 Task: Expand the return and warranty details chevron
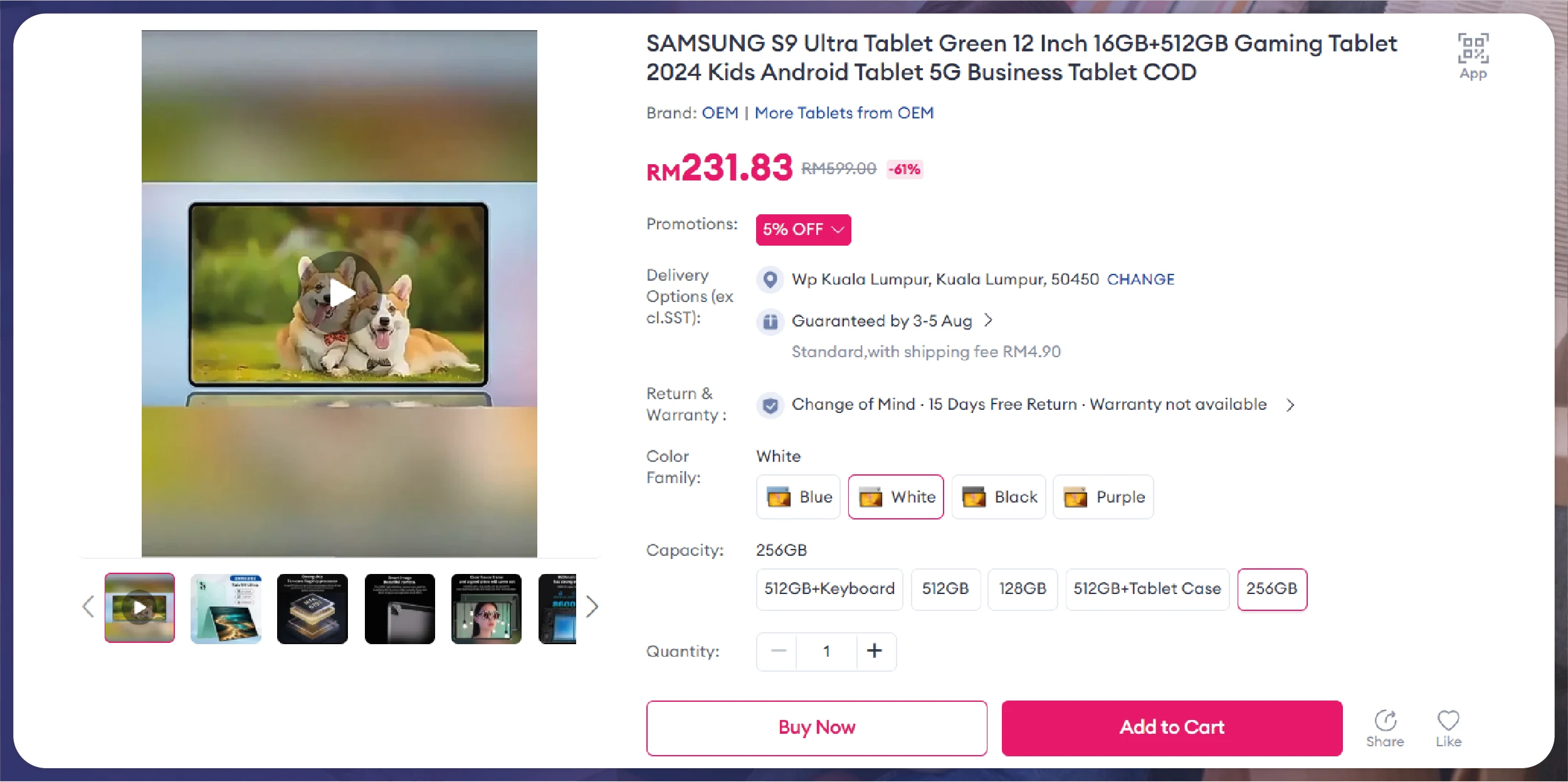(x=1290, y=405)
